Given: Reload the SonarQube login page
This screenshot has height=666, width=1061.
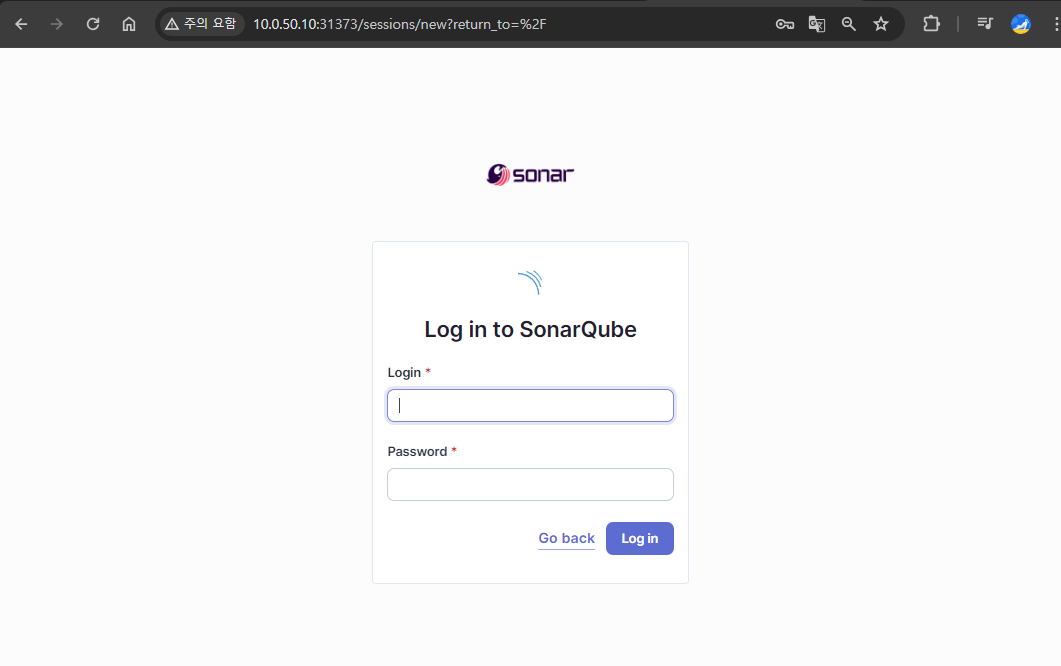Looking at the screenshot, I should [x=93, y=24].
